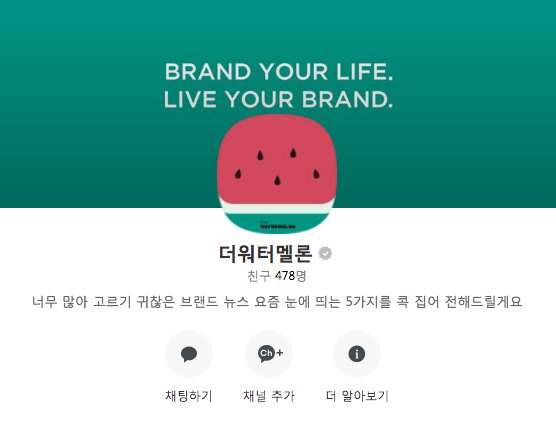Click the LIVE YOUR BRAND. banner text
This screenshot has height=421, width=556.
[x=278, y=99]
